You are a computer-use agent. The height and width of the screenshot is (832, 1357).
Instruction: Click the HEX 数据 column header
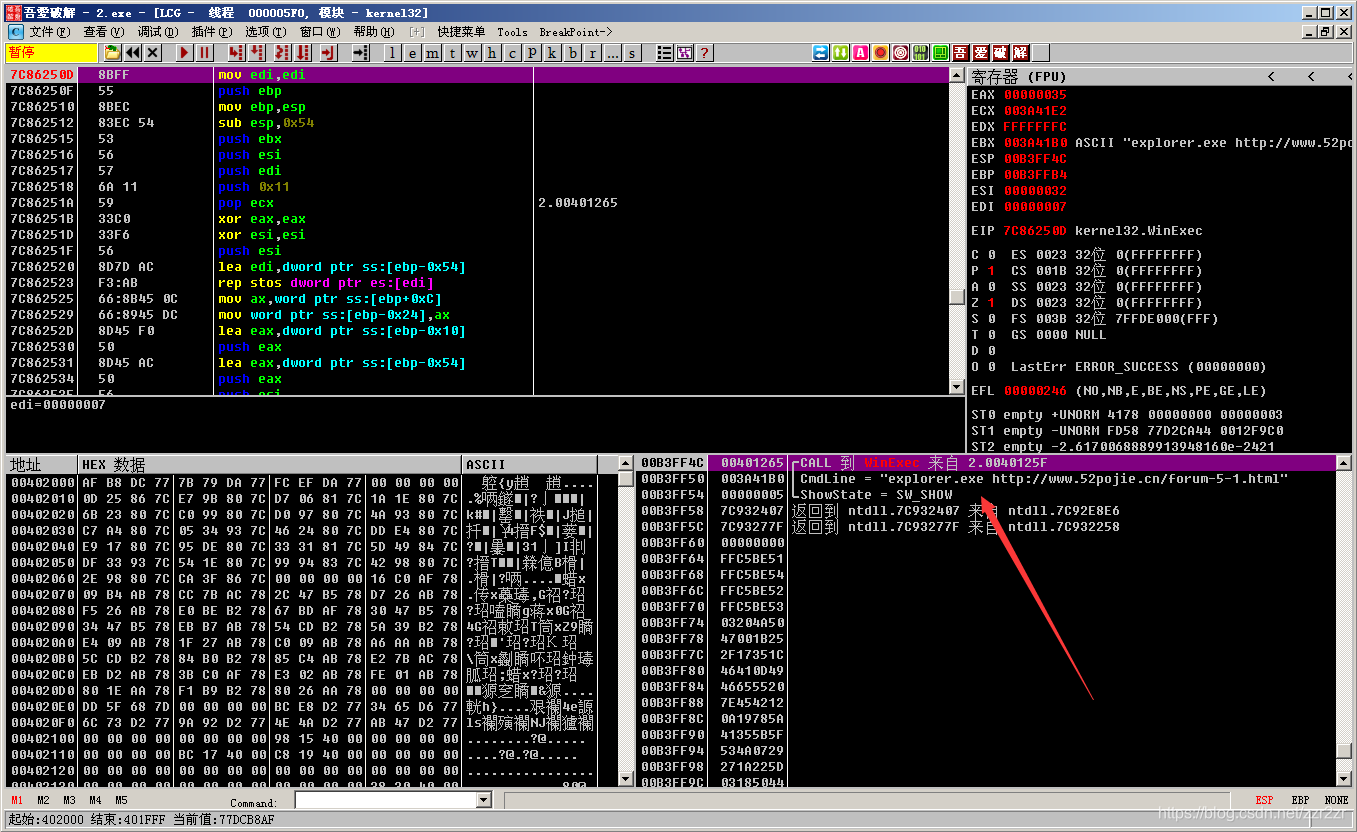[x=270, y=465]
